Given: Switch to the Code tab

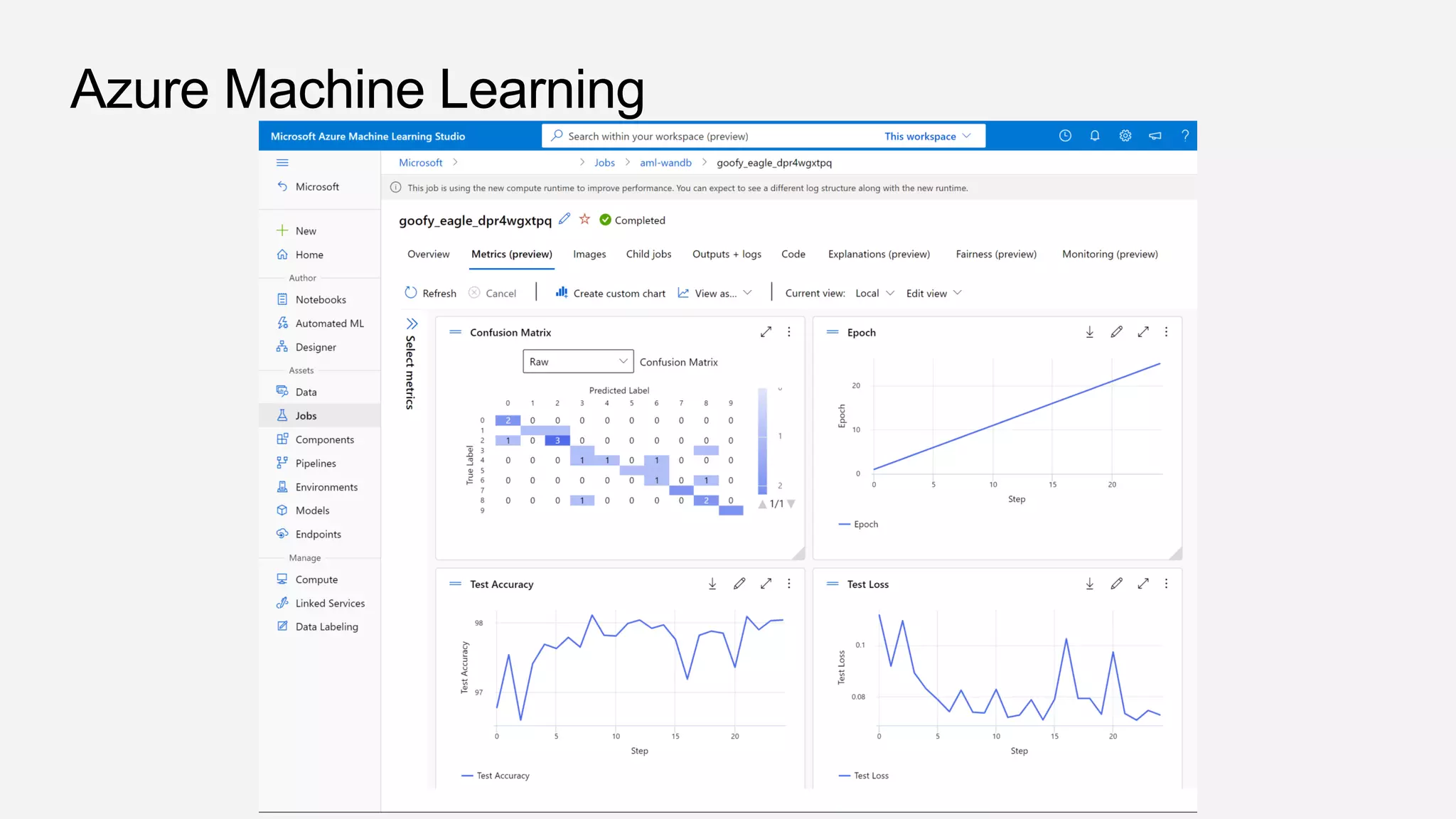Looking at the screenshot, I should pos(793,254).
